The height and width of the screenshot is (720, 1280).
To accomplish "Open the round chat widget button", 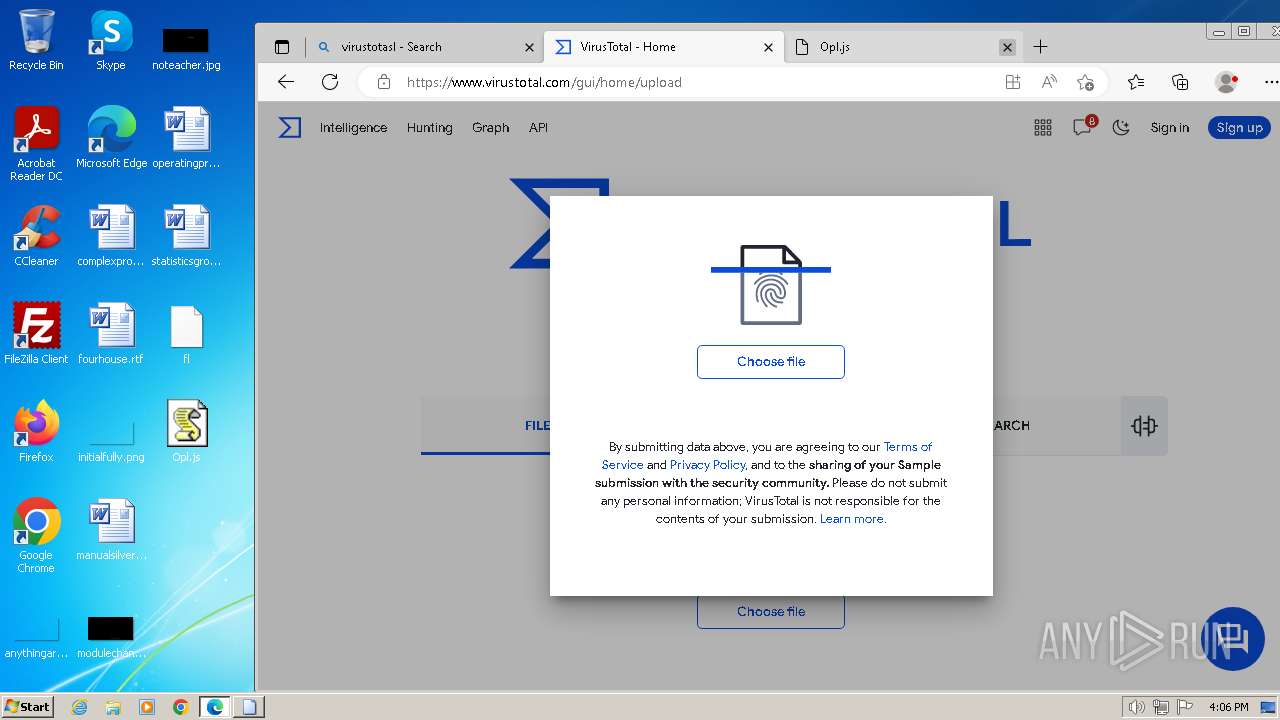I will (1233, 639).
